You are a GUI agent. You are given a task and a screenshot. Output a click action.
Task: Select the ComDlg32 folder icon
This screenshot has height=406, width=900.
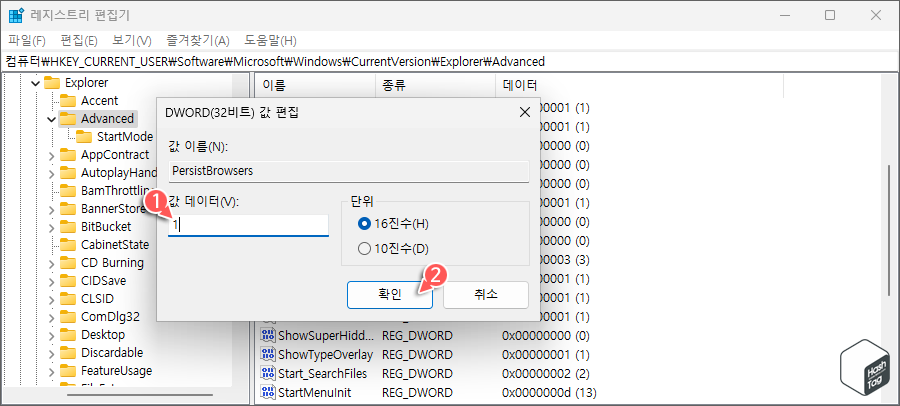(x=68, y=316)
